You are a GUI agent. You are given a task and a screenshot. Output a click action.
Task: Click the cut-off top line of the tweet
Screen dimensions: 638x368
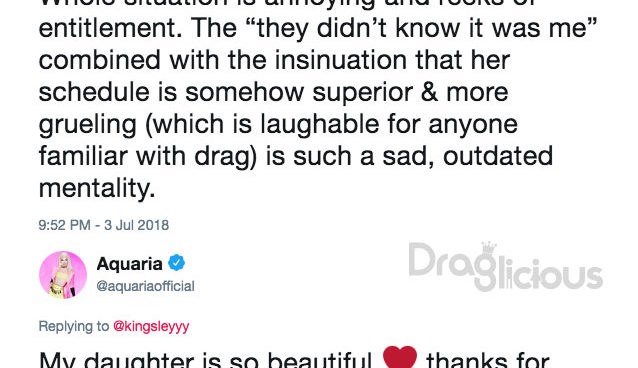coord(289,3)
